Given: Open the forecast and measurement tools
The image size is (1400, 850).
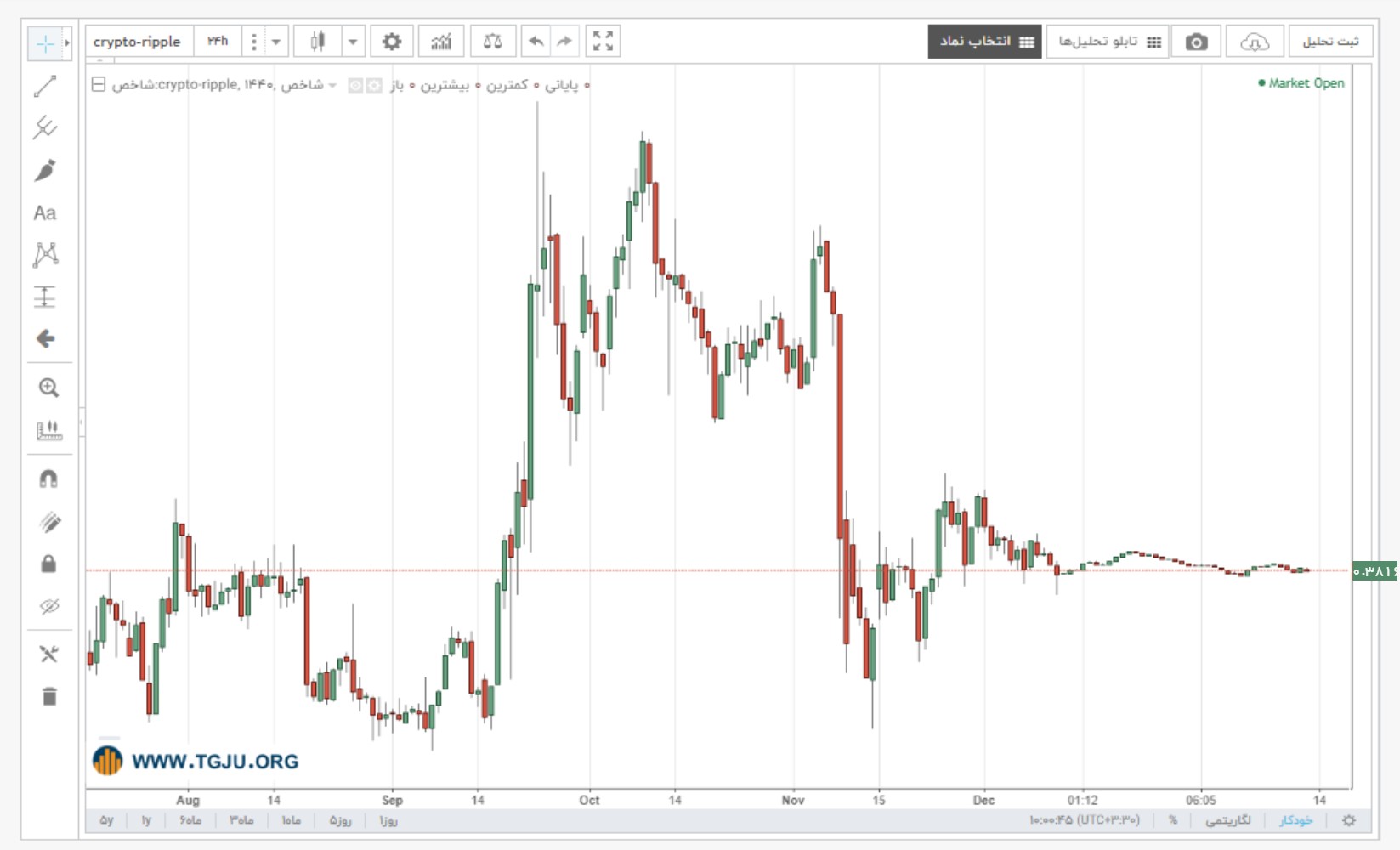Looking at the screenshot, I should click(45, 297).
